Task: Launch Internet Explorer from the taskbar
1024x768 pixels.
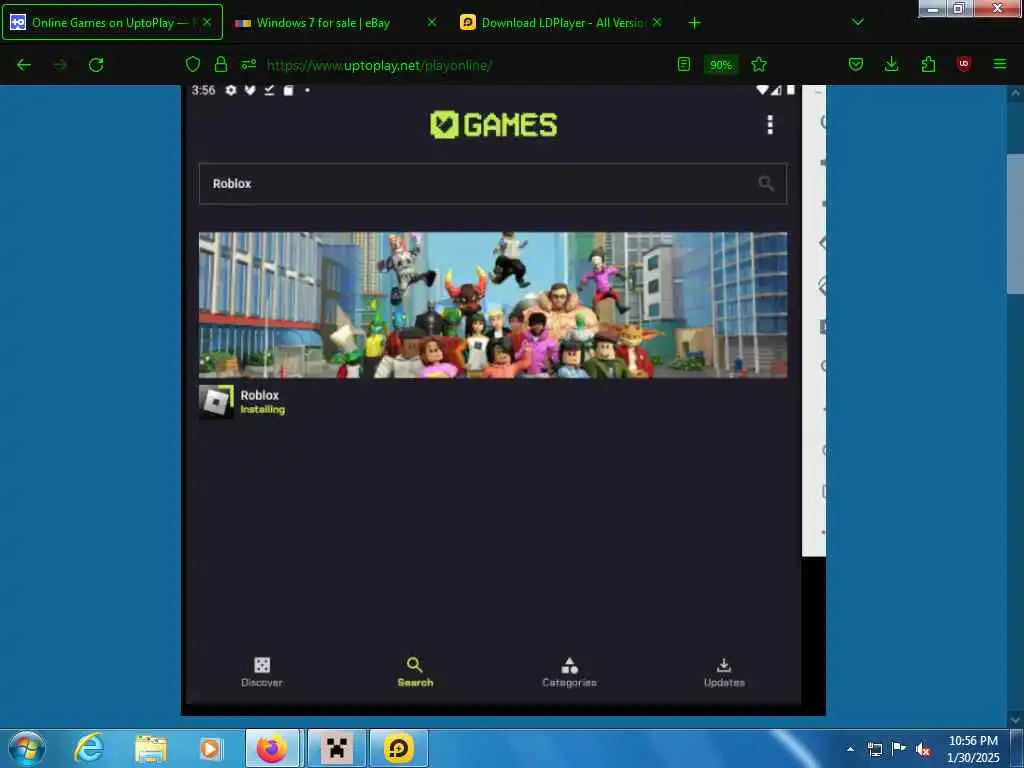Action: tap(89, 748)
